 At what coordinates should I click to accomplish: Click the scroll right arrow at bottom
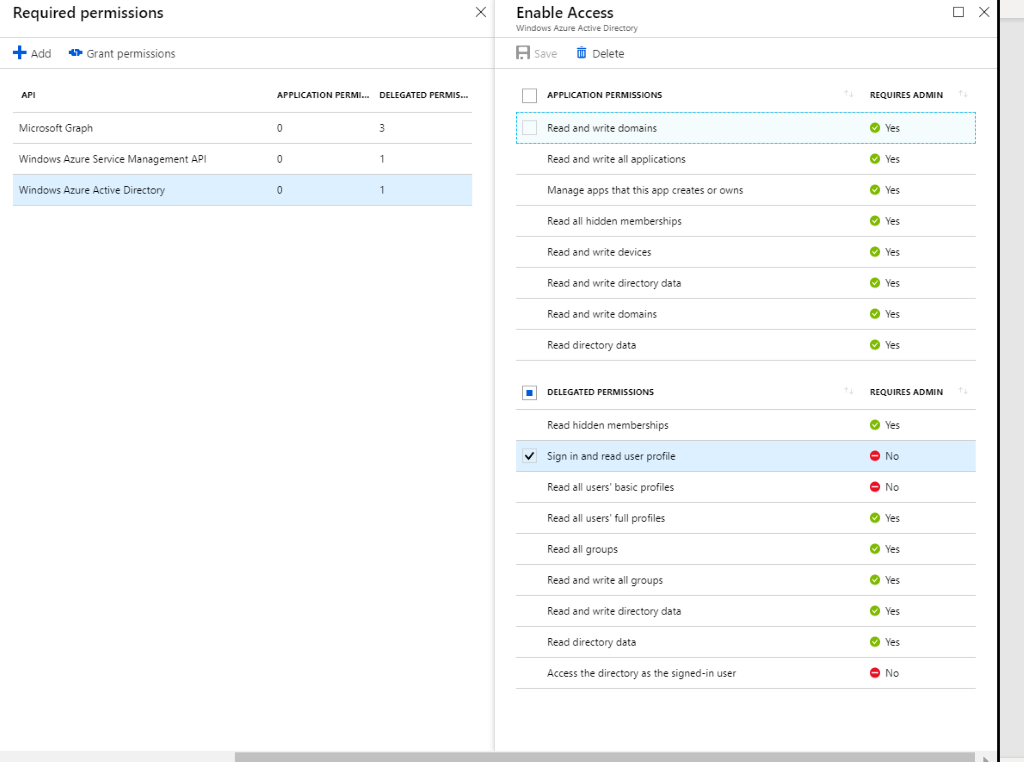click(985, 758)
